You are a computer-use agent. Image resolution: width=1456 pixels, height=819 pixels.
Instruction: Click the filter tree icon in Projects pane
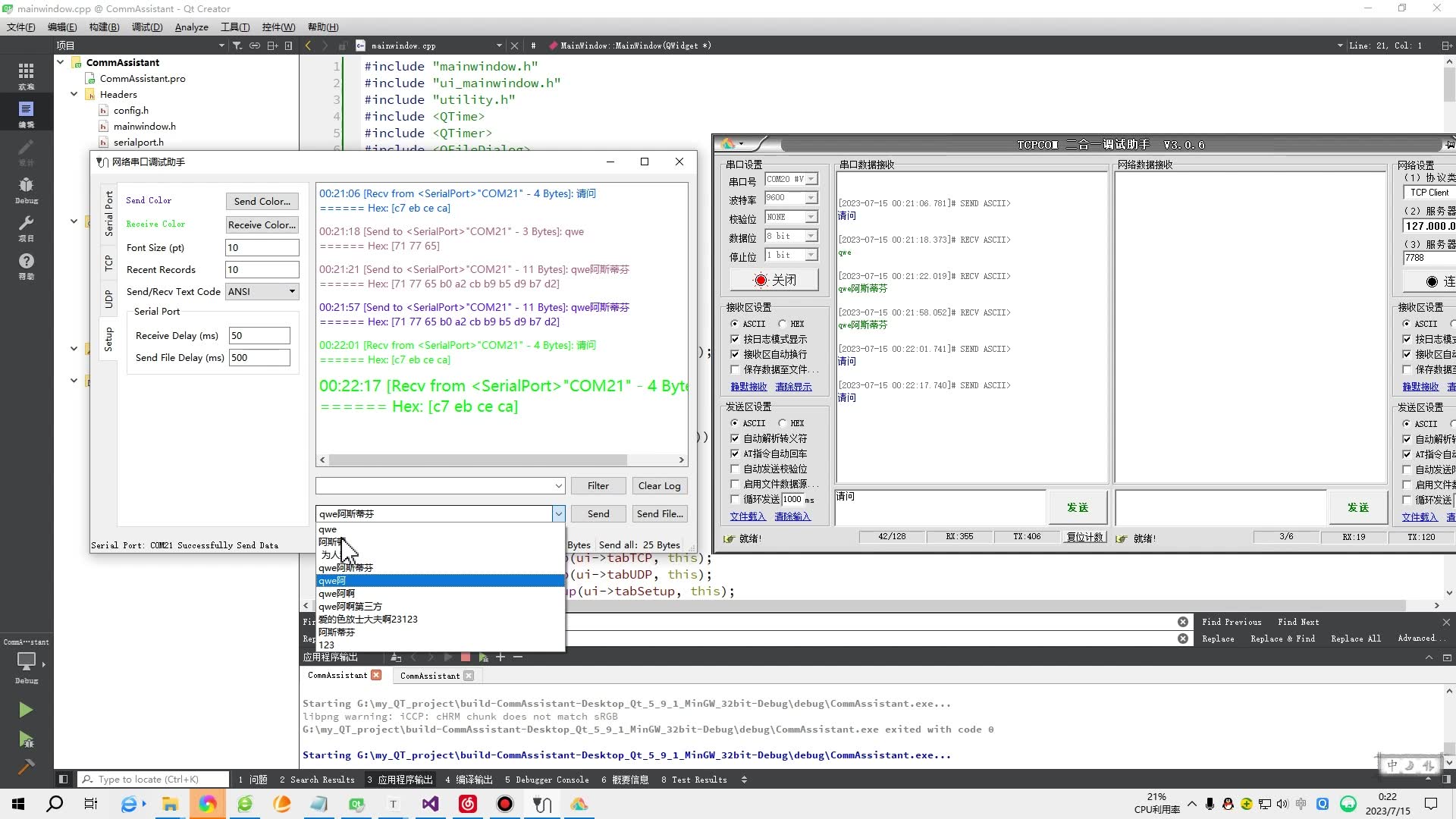[x=237, y=45]
